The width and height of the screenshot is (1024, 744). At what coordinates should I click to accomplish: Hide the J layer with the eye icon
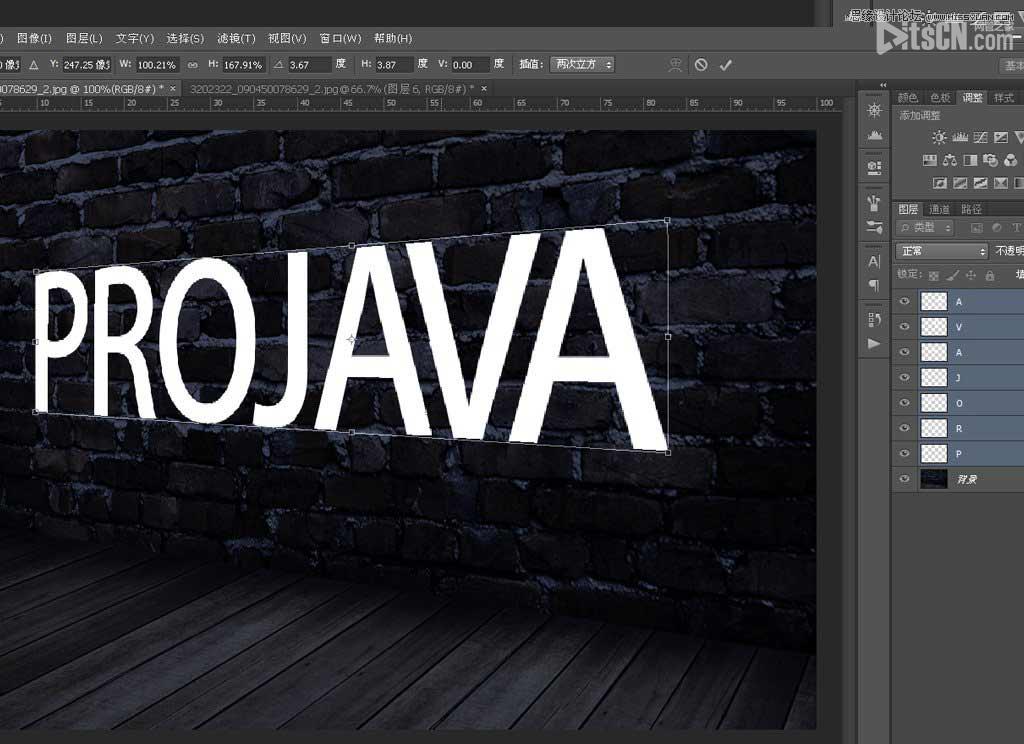[905, 377]
